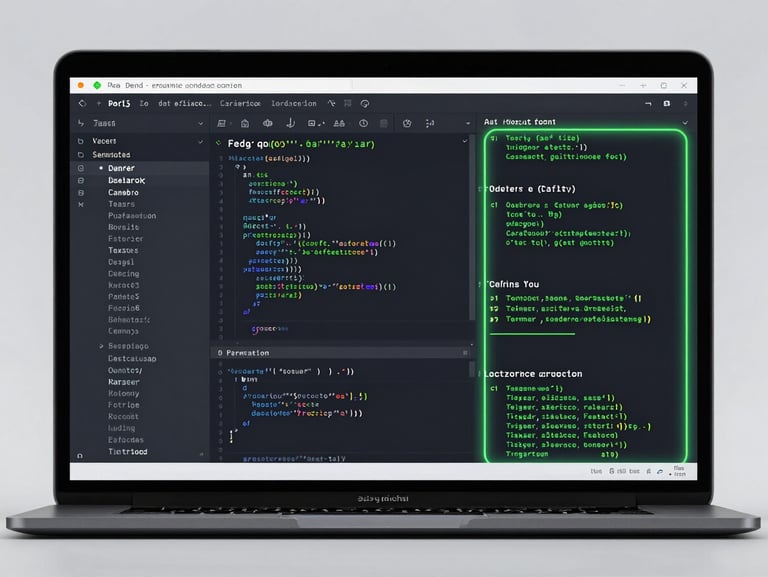Image resolution: width=768 pixels, height=577 pixels.
Task: Select the 'Rarseer' item in sidebar
Action: (123, 382)
